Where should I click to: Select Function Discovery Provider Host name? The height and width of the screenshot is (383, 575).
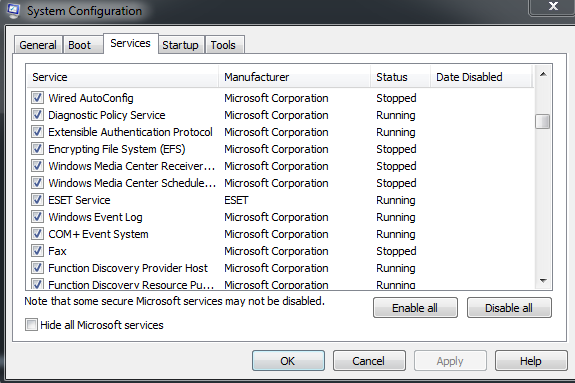click(x=128, y=268)
